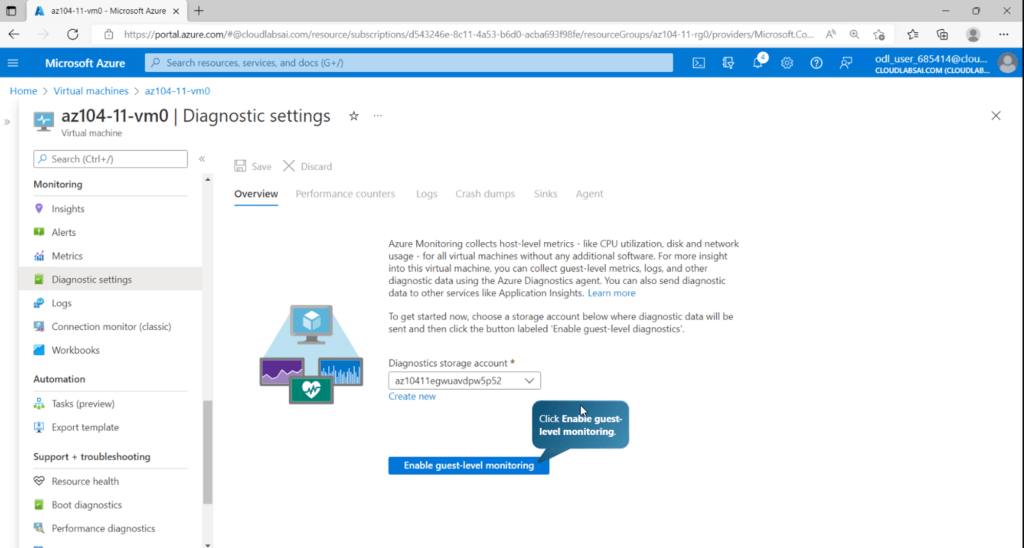Close the az104-11-vm0 browser tab
Image resolution: width=1024 pixels, height=548 pixels.
176,11
